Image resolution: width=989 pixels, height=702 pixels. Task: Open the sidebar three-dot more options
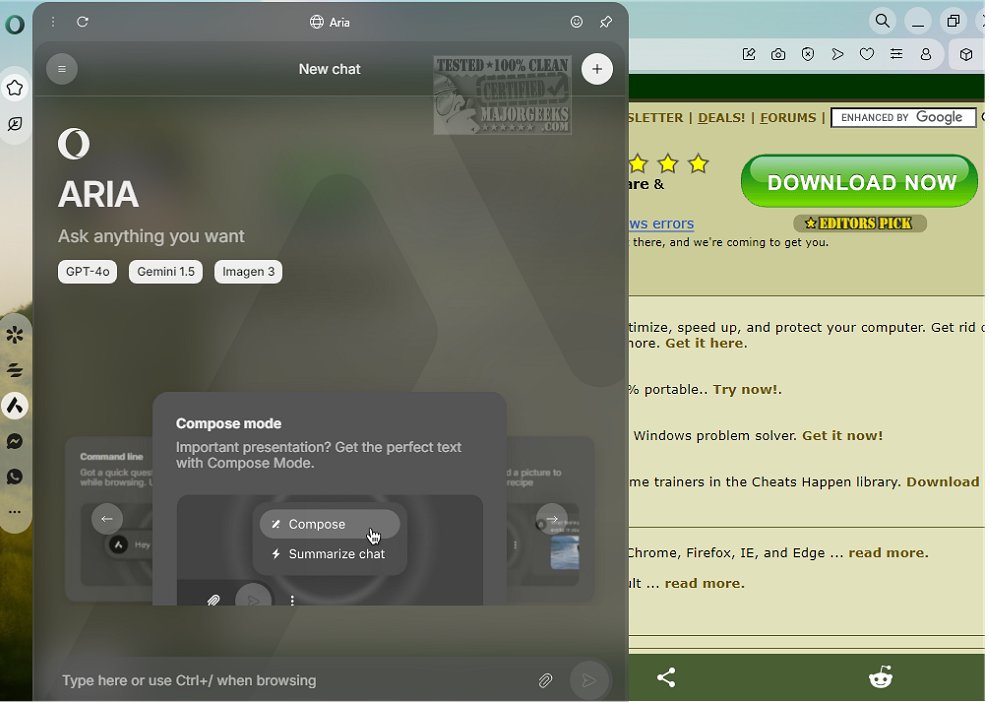click(15, 512)
